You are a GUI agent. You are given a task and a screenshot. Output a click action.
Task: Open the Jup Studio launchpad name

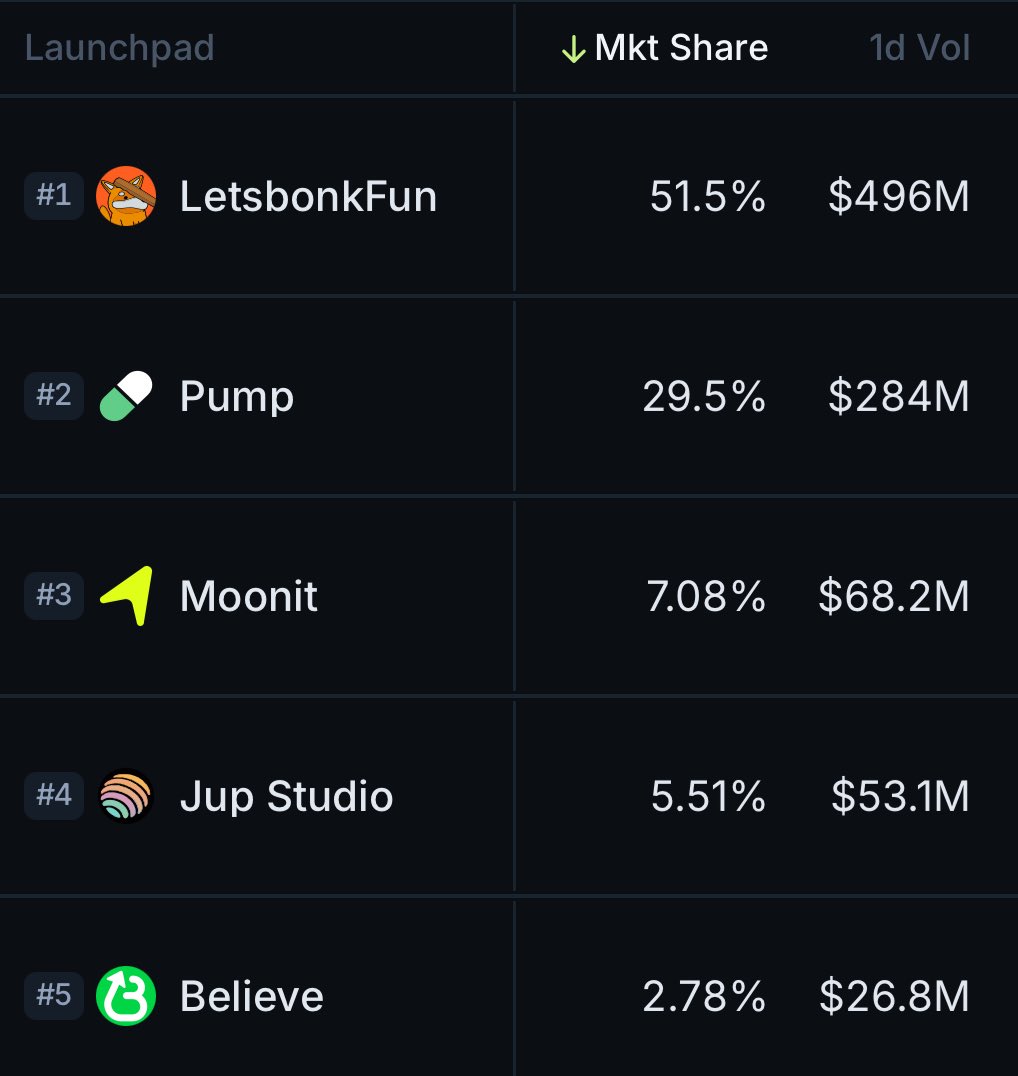[x=286, y=797]
